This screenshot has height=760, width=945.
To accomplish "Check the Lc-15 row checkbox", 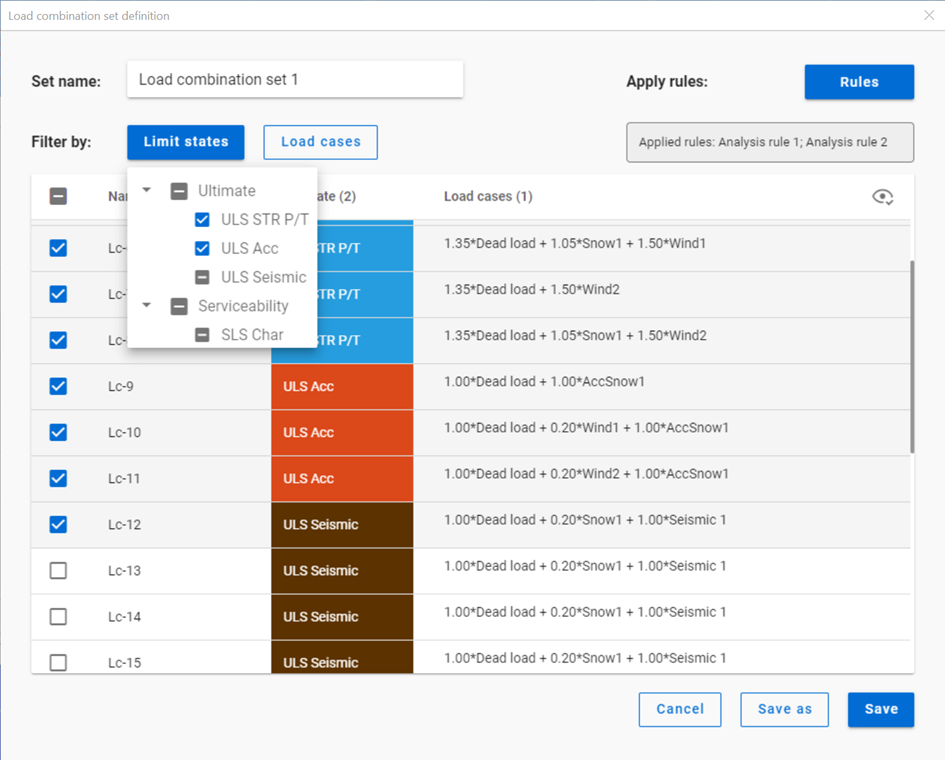I will tap(58, 662).
